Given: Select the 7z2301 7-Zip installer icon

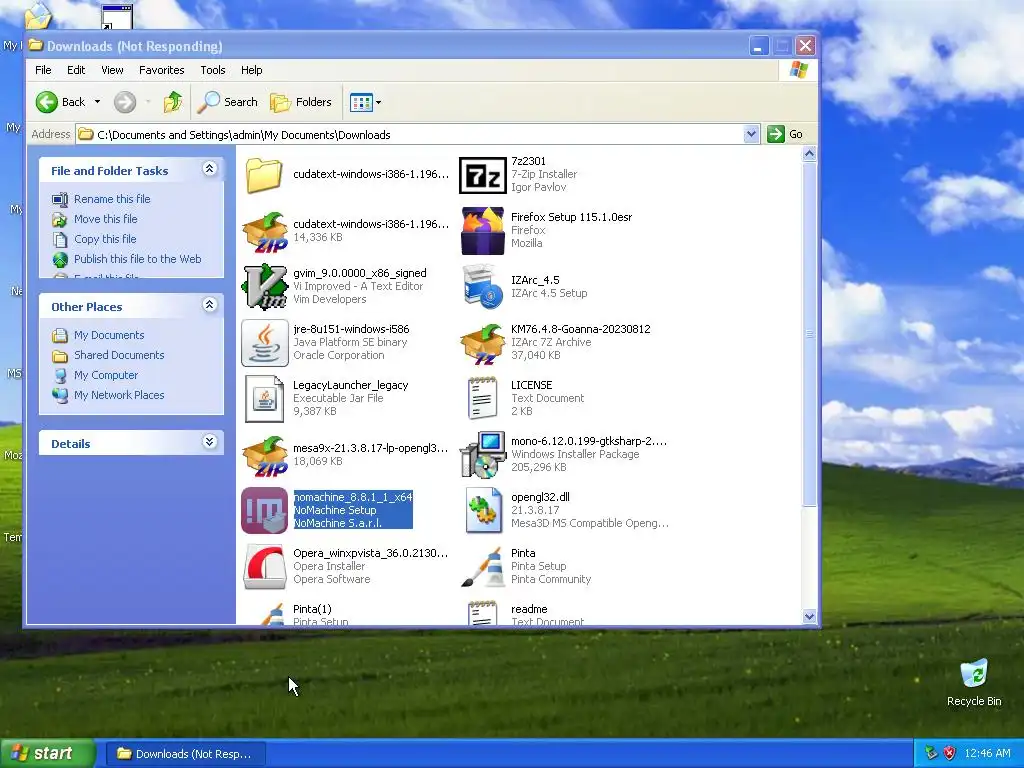Looking at the screenshot, I should click(483, 175).
